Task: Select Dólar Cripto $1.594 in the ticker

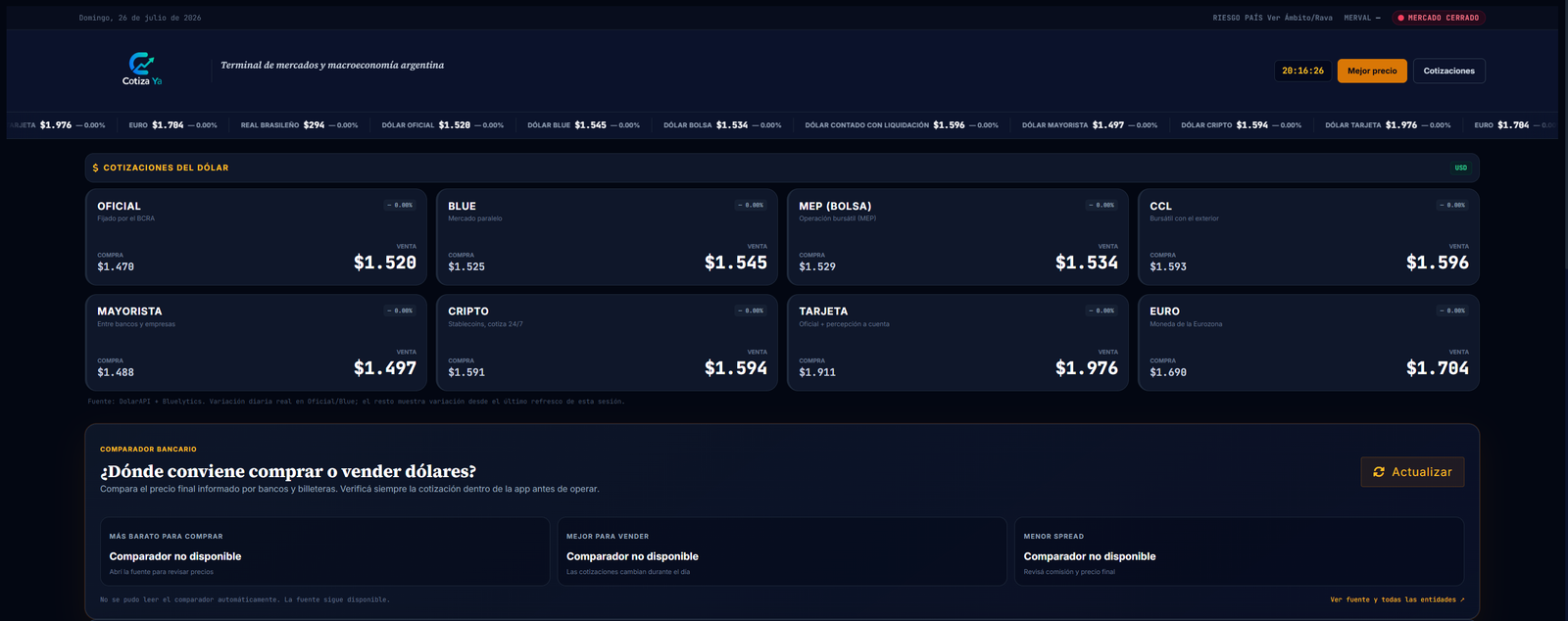Action: (1241, 125)
